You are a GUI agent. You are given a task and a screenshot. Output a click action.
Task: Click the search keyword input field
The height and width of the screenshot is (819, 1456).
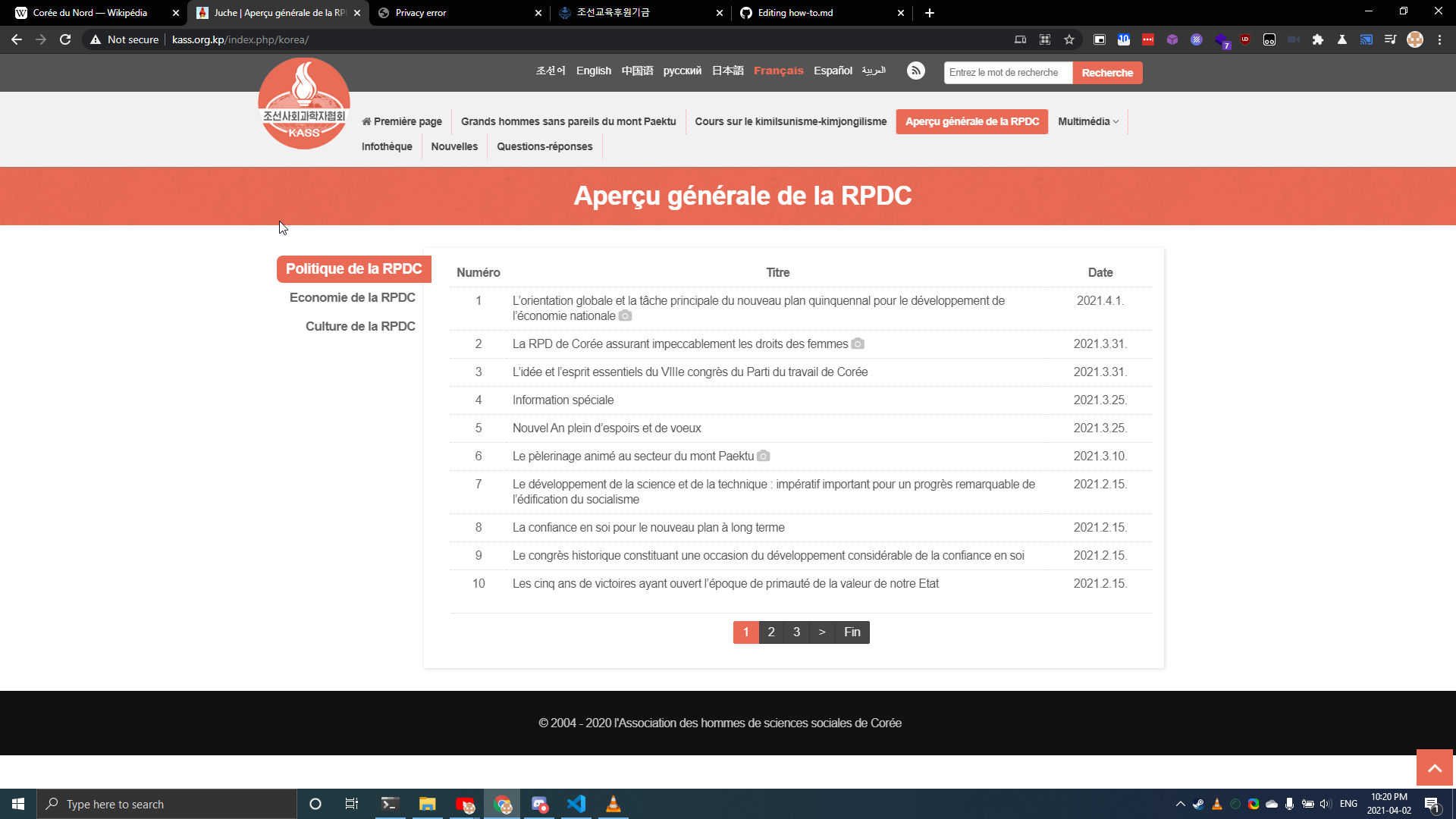(1007, 73)
